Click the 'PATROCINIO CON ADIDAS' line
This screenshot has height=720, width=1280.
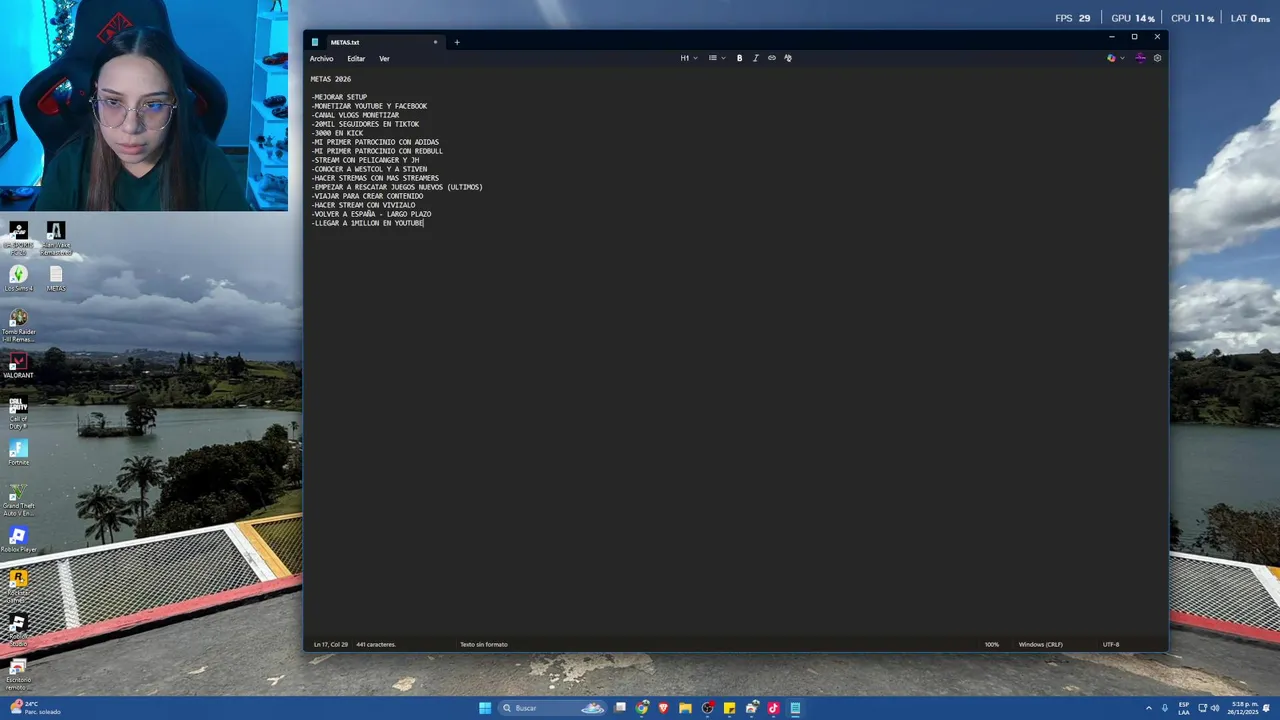pyautogui.click(x=375, y=142)
